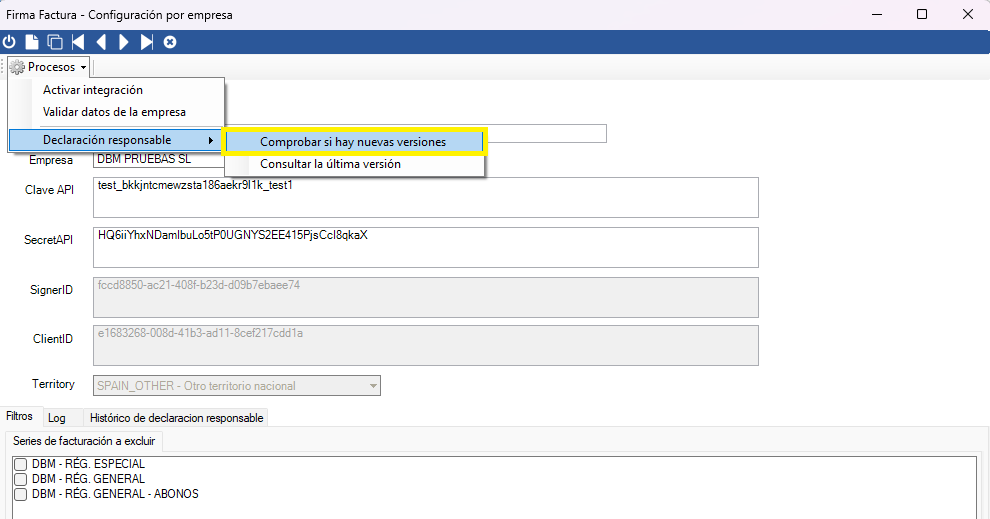Click the circled X delete icon
The height and width of the screenshot is (519, 990).
tap(170, 42)
